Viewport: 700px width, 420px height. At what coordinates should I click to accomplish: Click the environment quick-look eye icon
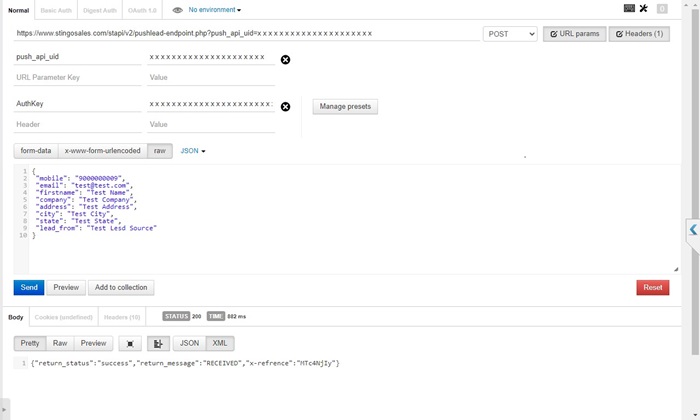tap(177, 10)
